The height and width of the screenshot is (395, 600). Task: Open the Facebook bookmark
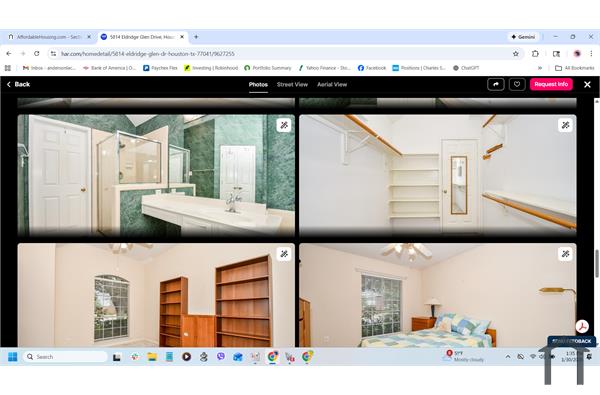pos(372,68)
